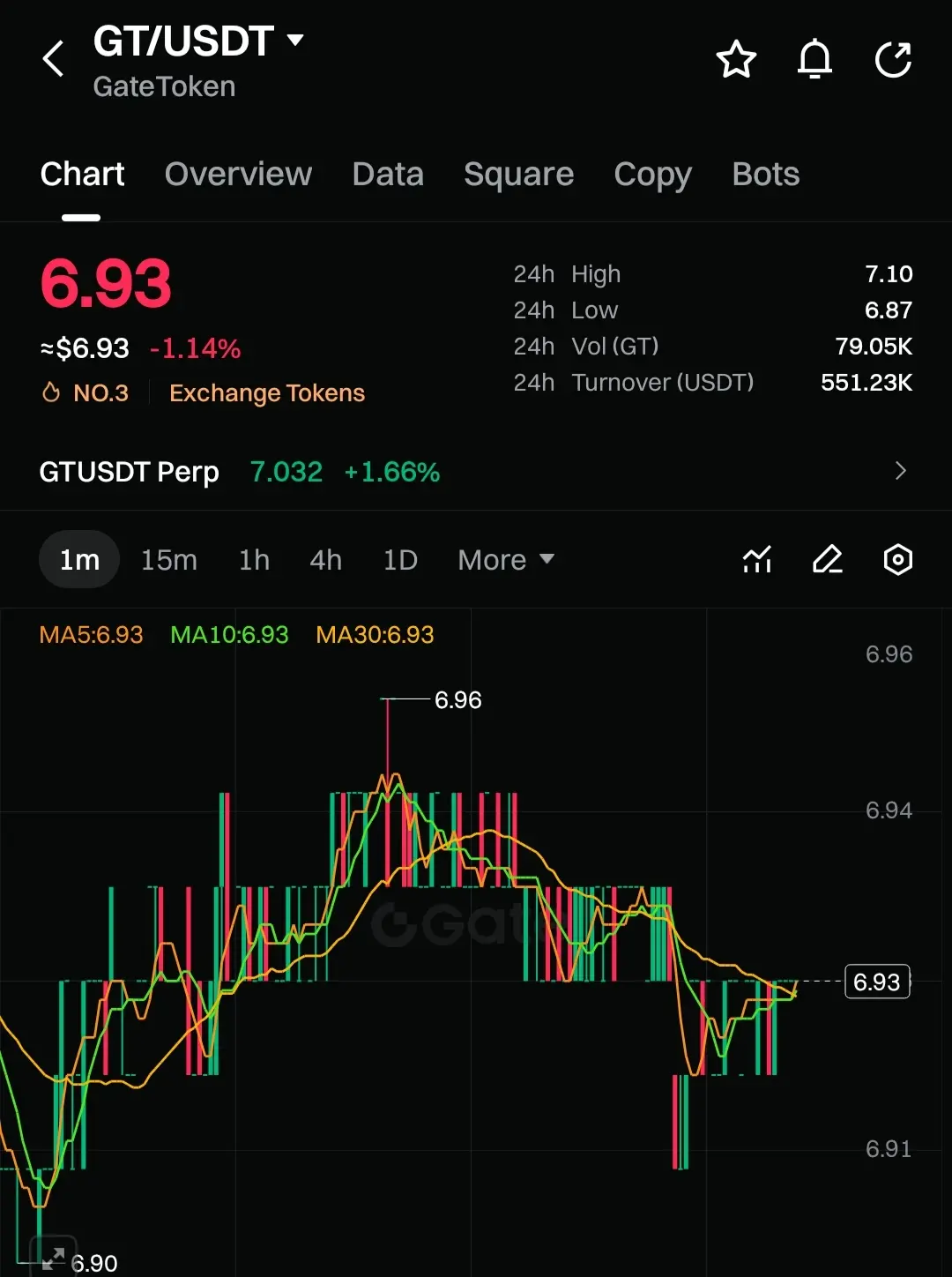Select the 4h timeframe

click(325, 560)
